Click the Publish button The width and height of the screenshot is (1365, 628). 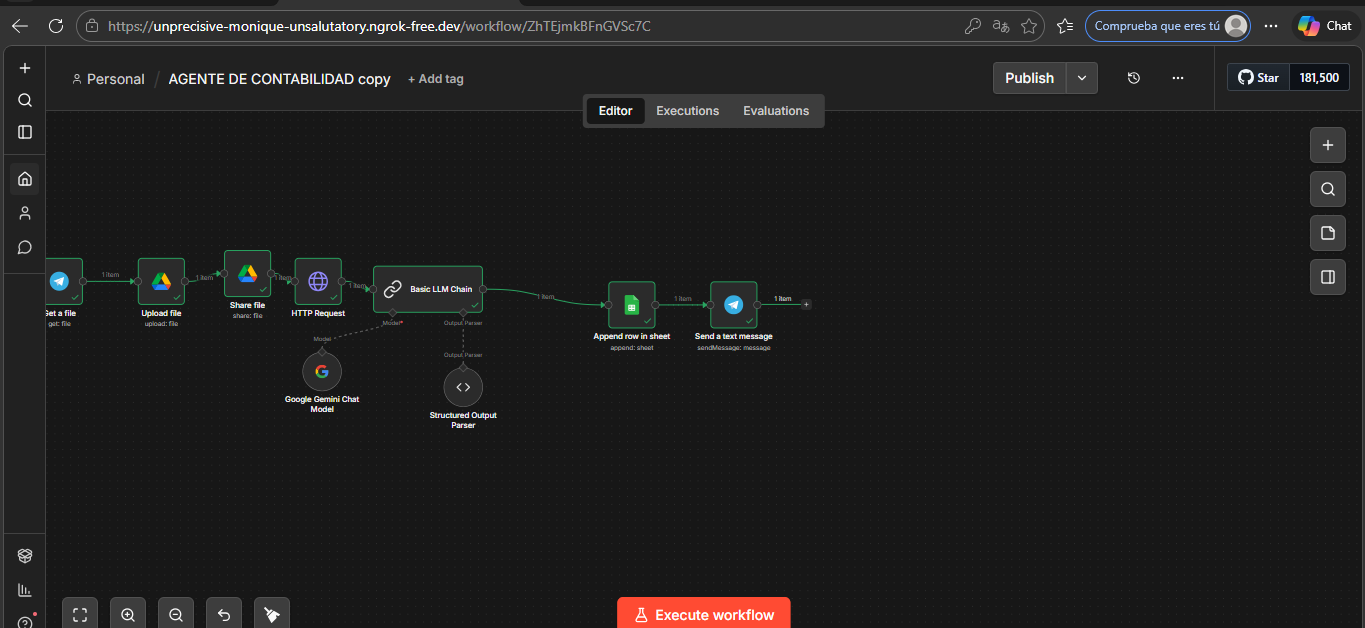click(x=1029, y=78)
